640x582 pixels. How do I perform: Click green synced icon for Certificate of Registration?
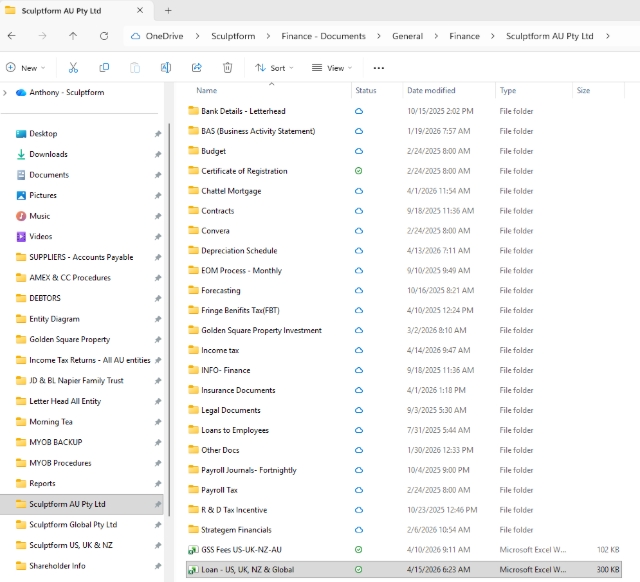[358, 171]
